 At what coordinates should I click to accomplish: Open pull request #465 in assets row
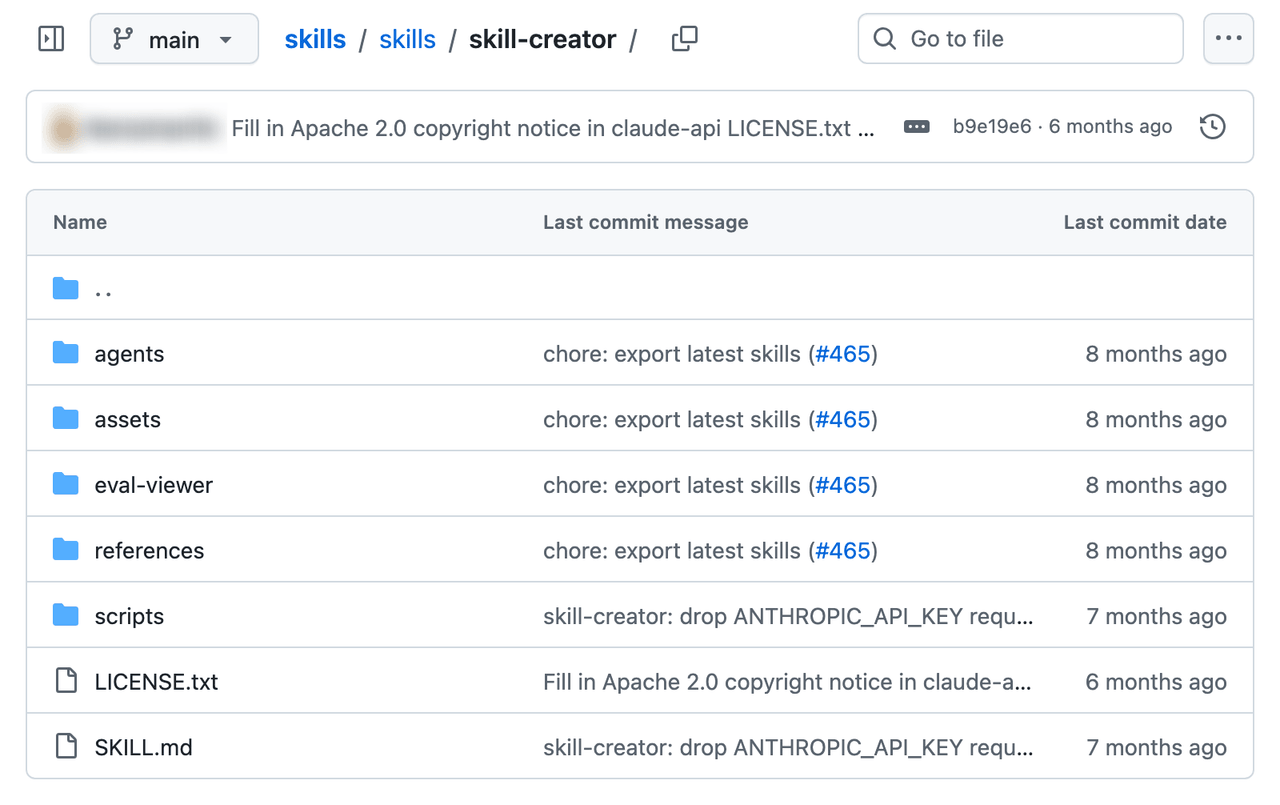click(x=843, y=420)
